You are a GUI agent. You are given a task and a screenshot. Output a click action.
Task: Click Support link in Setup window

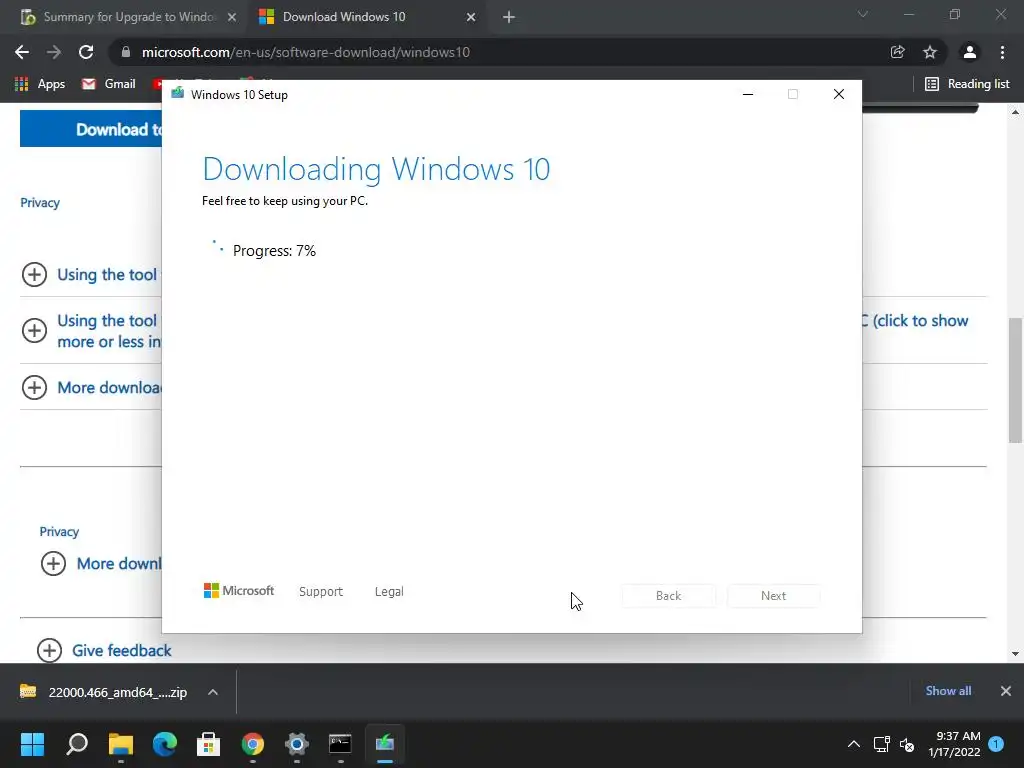tap(321, 592)
